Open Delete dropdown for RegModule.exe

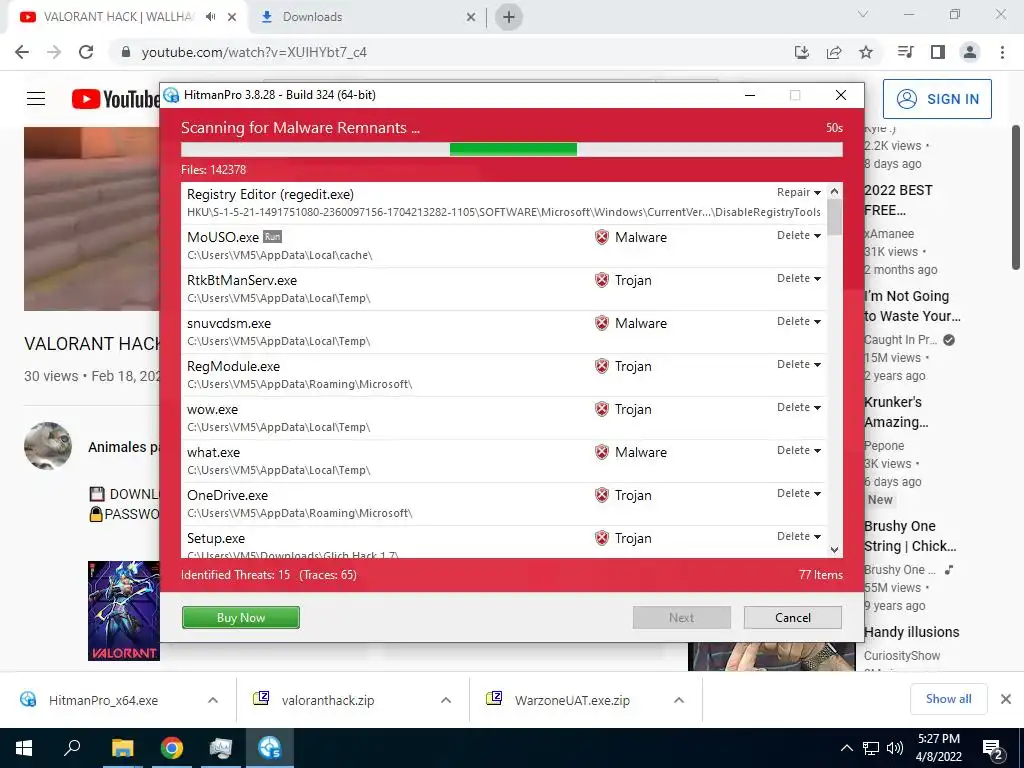click(799, 364)
